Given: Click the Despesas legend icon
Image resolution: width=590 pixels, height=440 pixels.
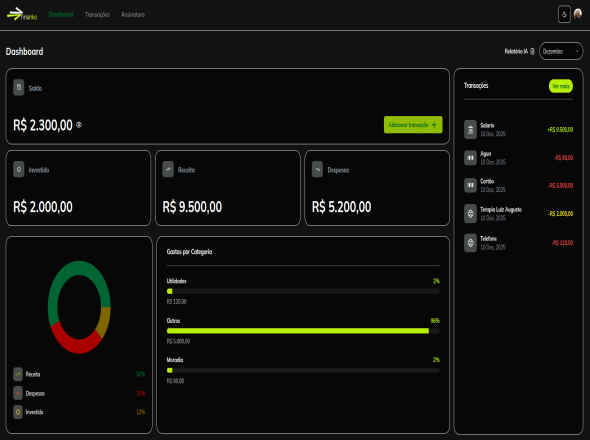Looking at the screenshot, I should (x=18, y=393).
